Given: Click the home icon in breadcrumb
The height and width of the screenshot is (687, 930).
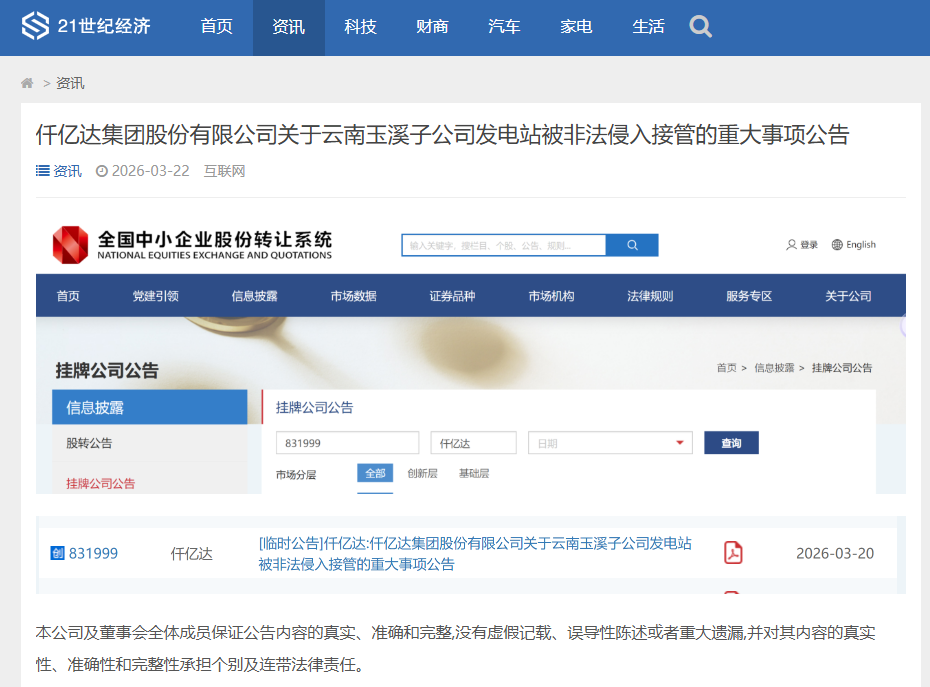Looking at the screenshot, I should (x=27, y=83).
